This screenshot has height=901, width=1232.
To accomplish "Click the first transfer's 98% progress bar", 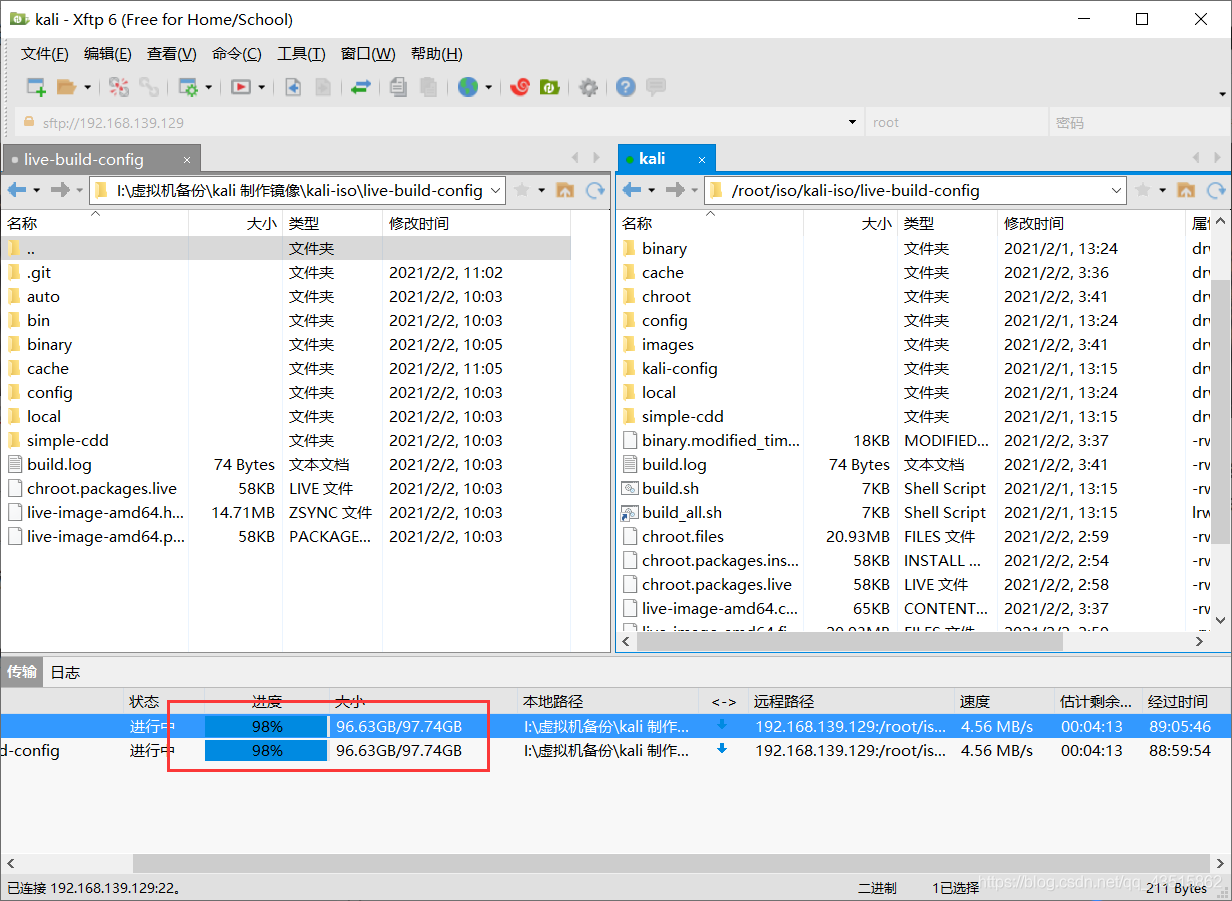I will pos(266,726).
